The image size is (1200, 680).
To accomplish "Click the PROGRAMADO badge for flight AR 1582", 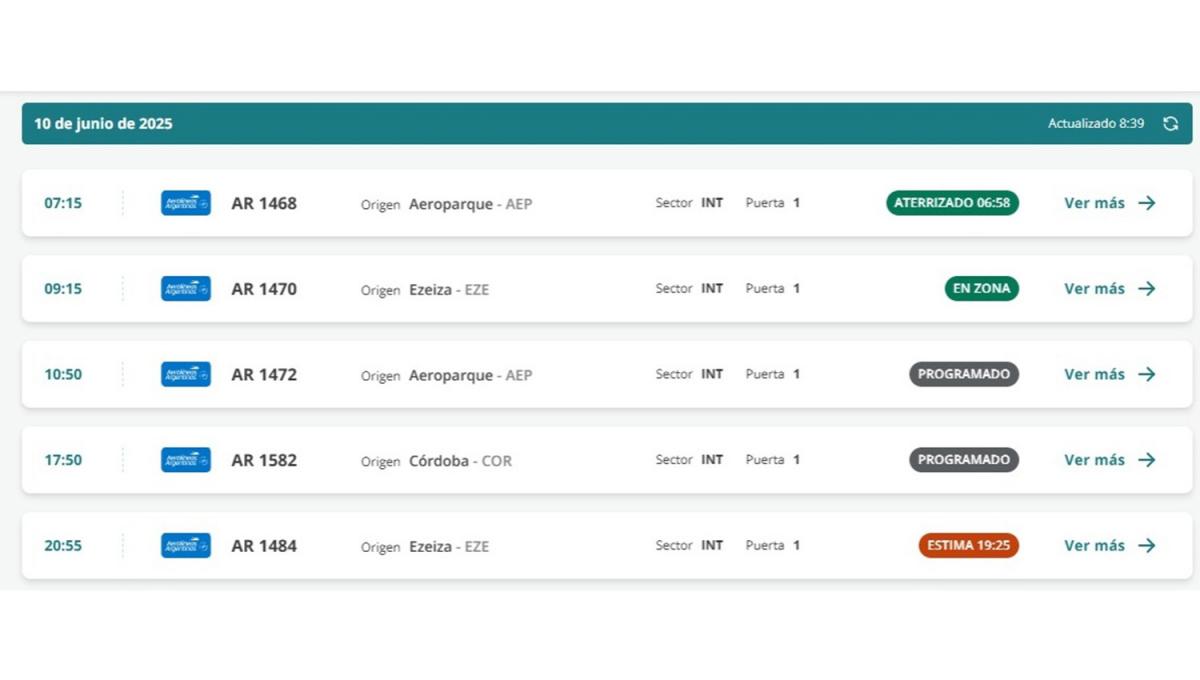I will pos(963,460).
